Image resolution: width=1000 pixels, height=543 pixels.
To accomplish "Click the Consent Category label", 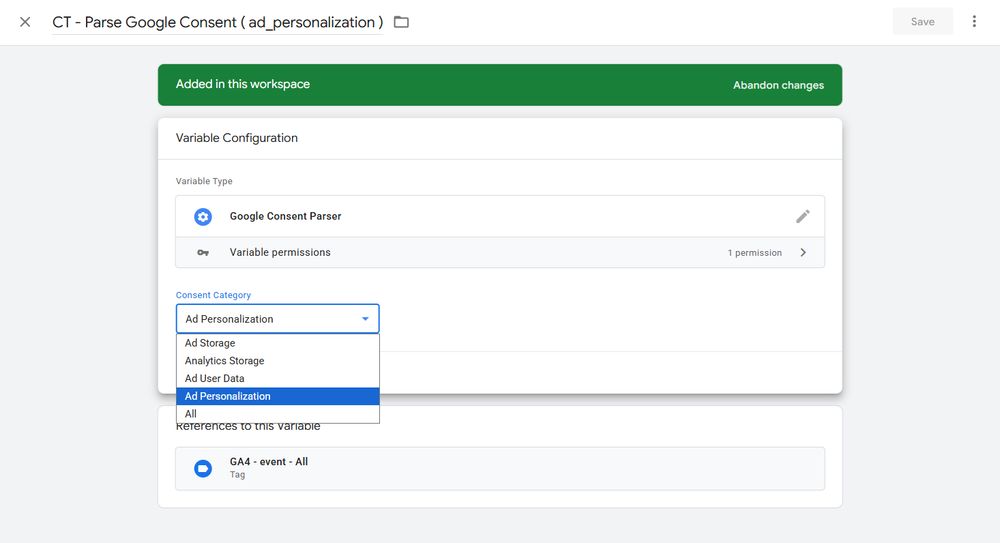I will (x=213, y=295).
